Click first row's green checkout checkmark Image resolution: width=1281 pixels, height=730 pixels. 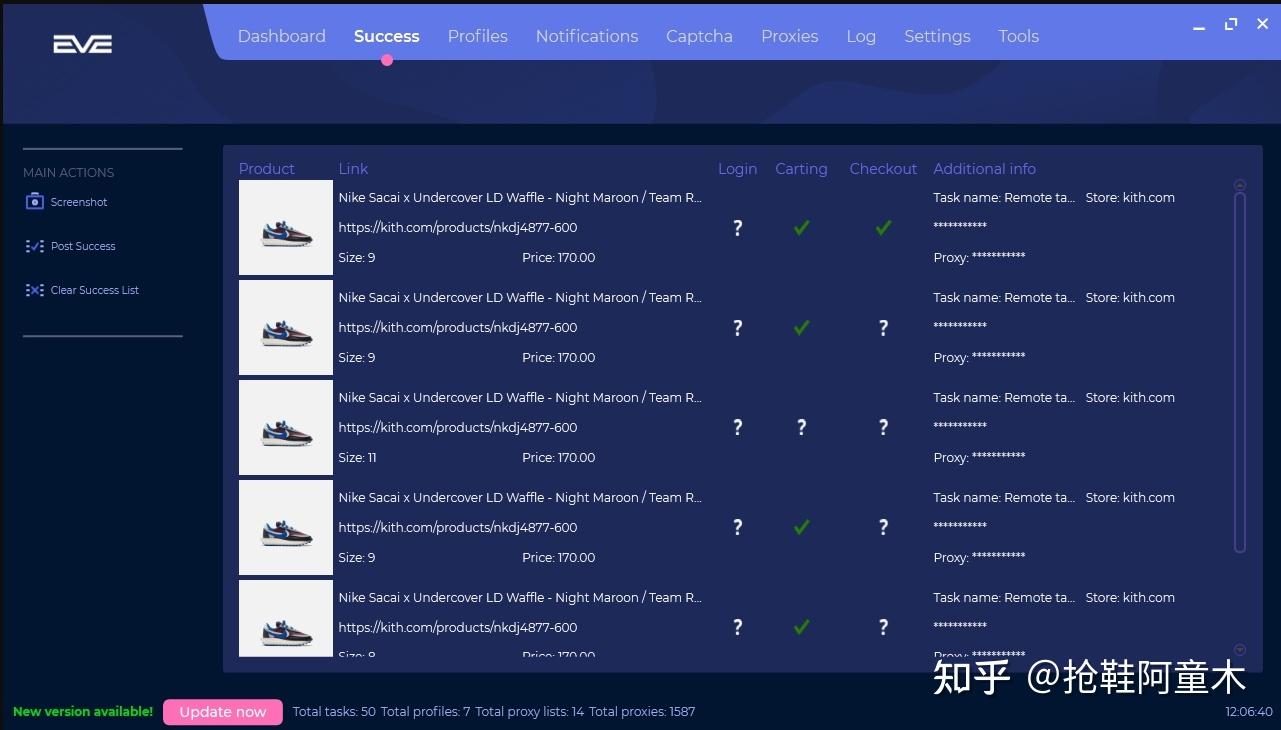tap(883, 228)
